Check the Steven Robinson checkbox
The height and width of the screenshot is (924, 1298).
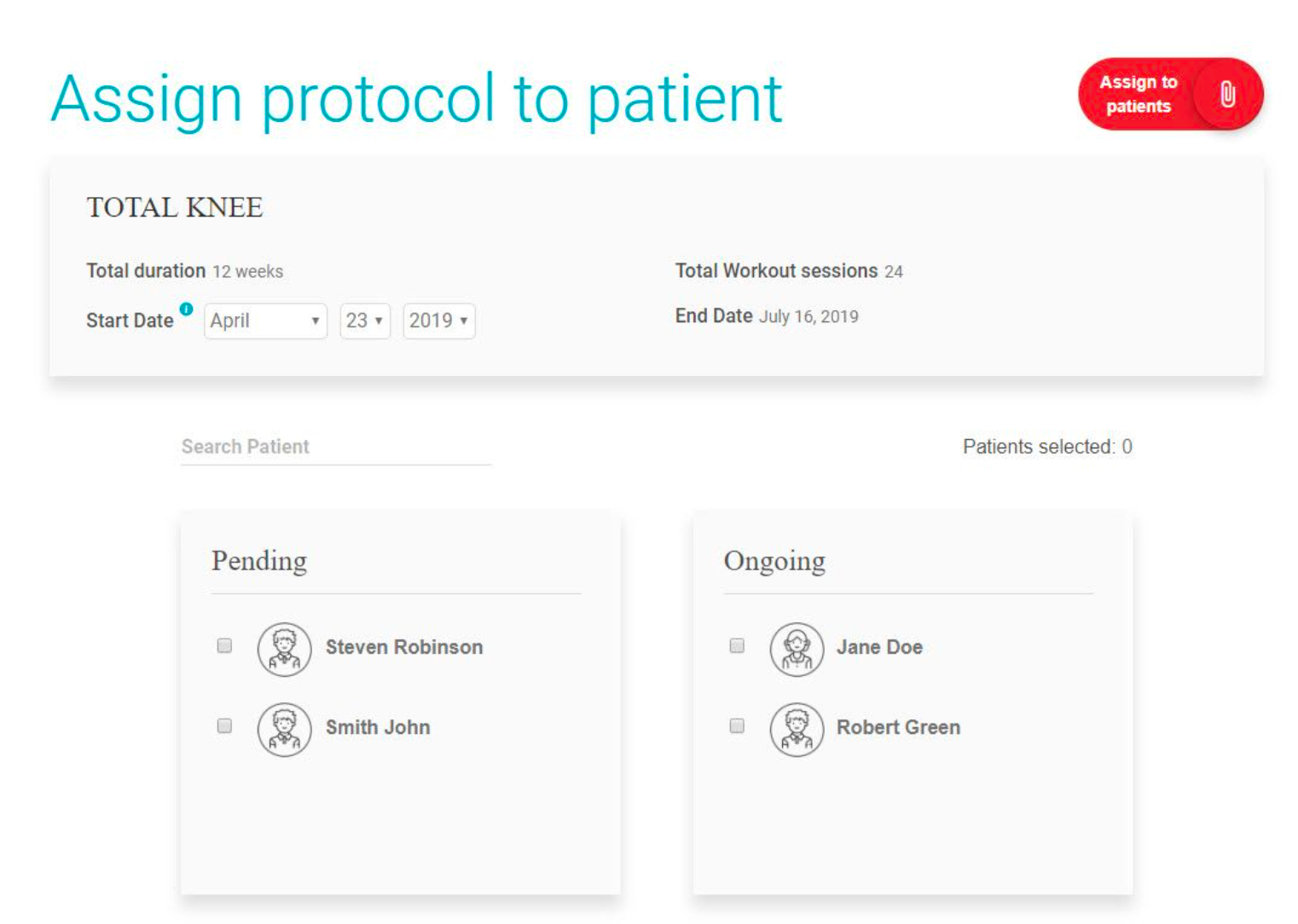[224, 645]
